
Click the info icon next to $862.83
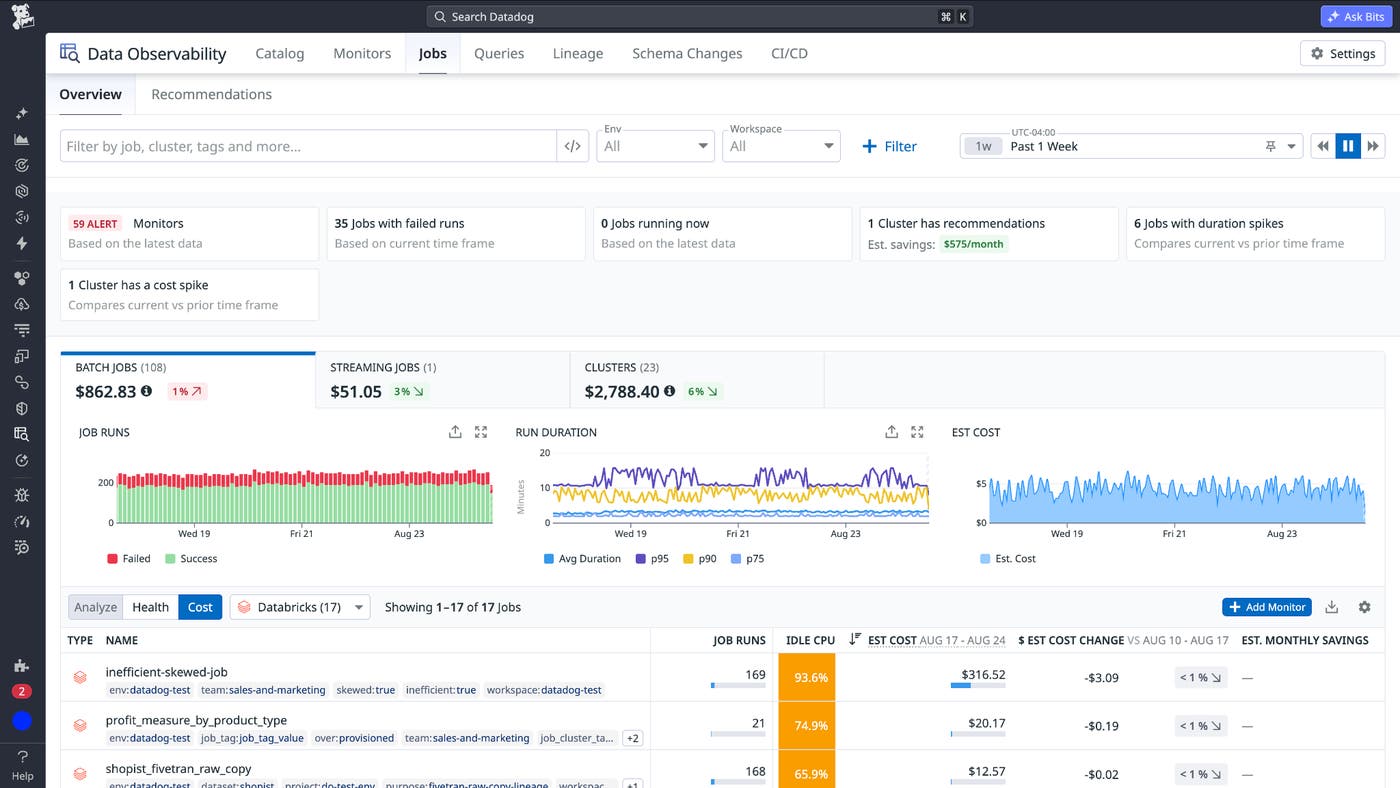coord(147,391)
